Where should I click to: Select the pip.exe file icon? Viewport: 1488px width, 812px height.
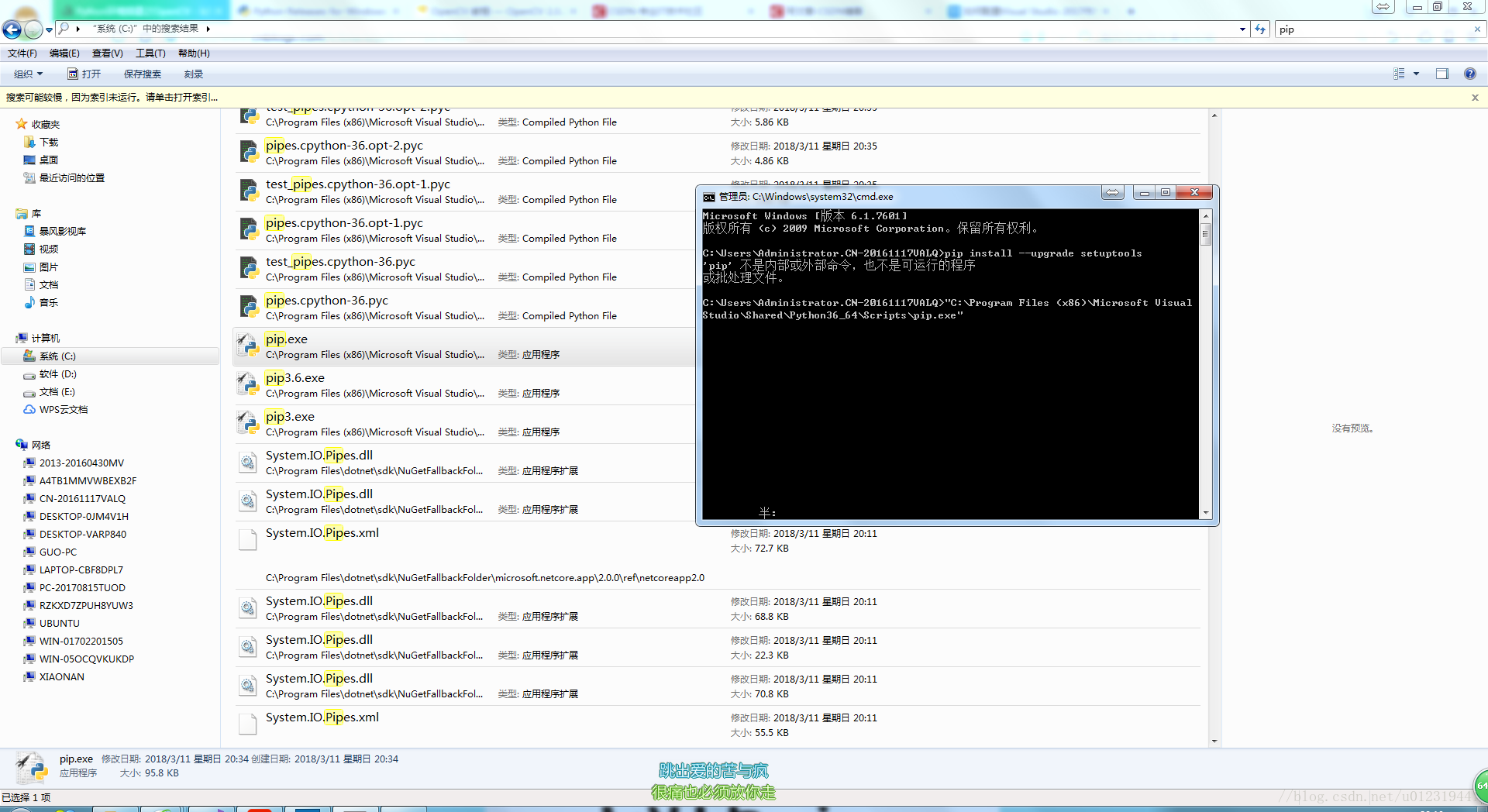pyautogui.click(x=248, y=346)
